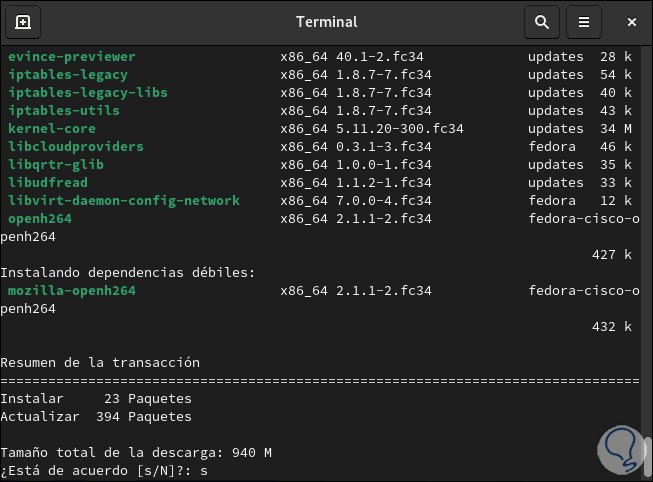Click the libcloudproviders package name

[75, 147]
